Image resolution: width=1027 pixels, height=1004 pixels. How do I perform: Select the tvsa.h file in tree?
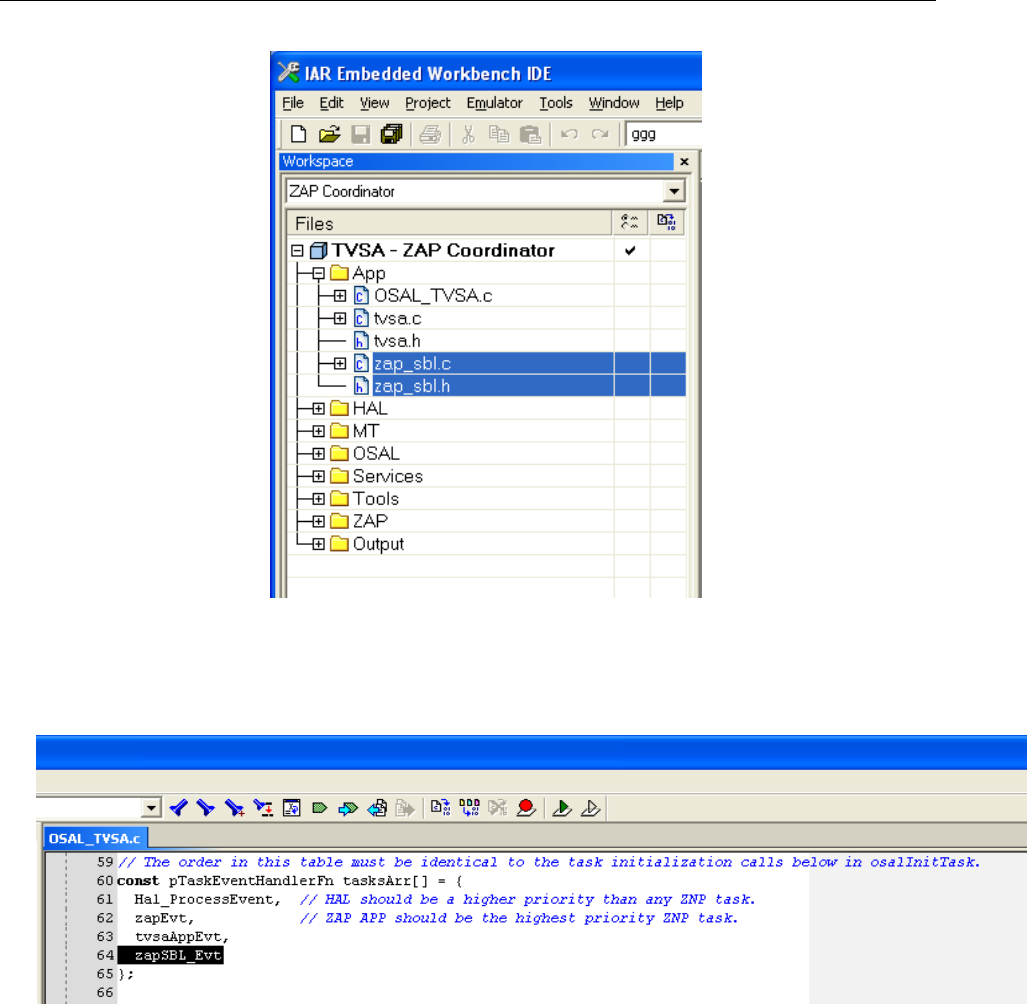pos(397,341)
